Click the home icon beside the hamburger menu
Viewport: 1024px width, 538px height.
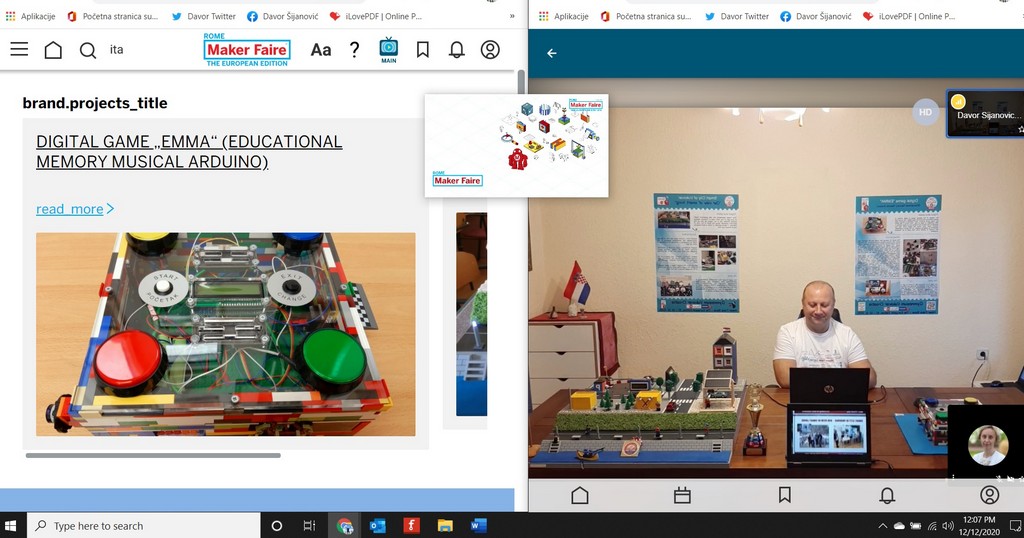click(x=53, y=50)
